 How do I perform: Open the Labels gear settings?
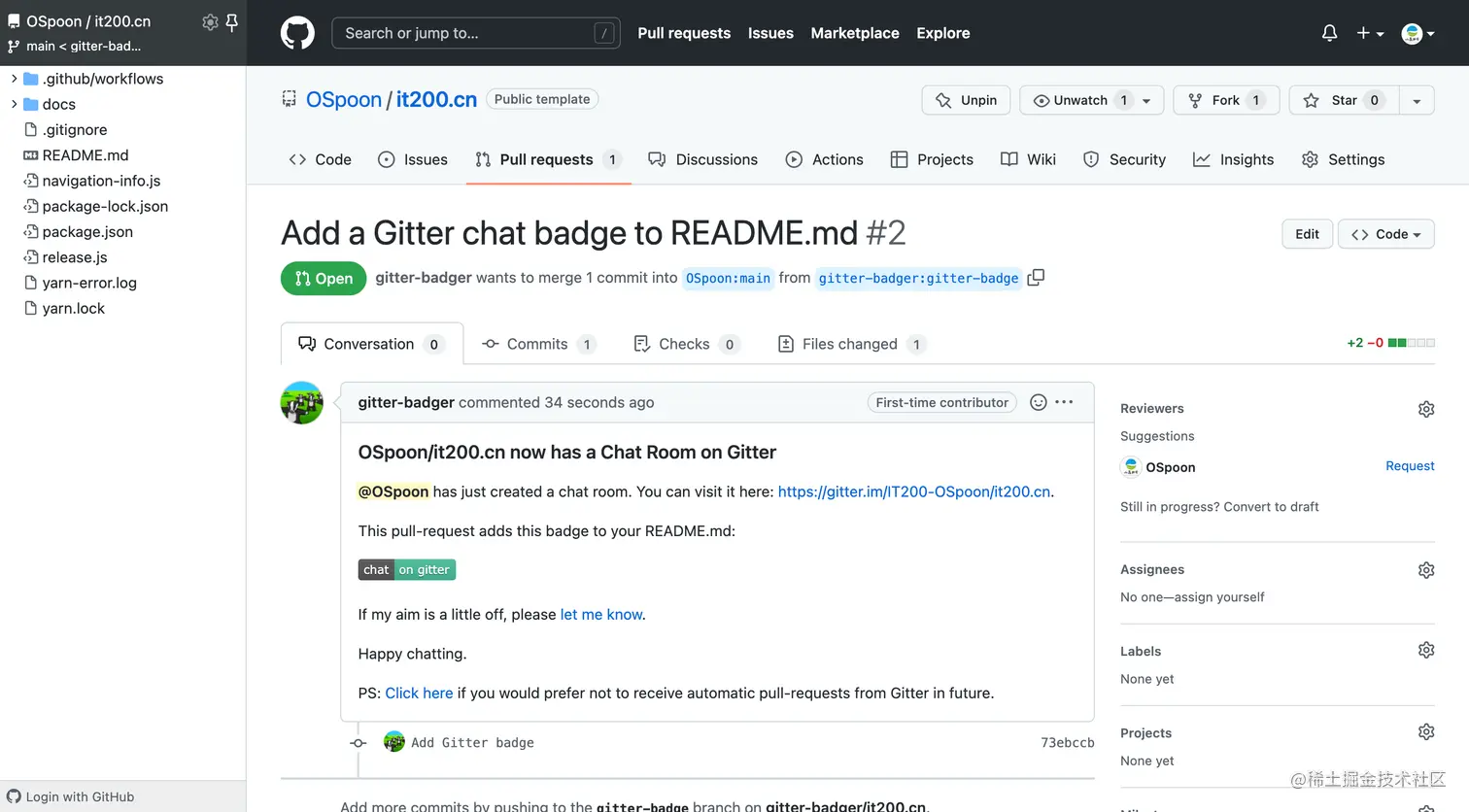(x=1425, y=650)
